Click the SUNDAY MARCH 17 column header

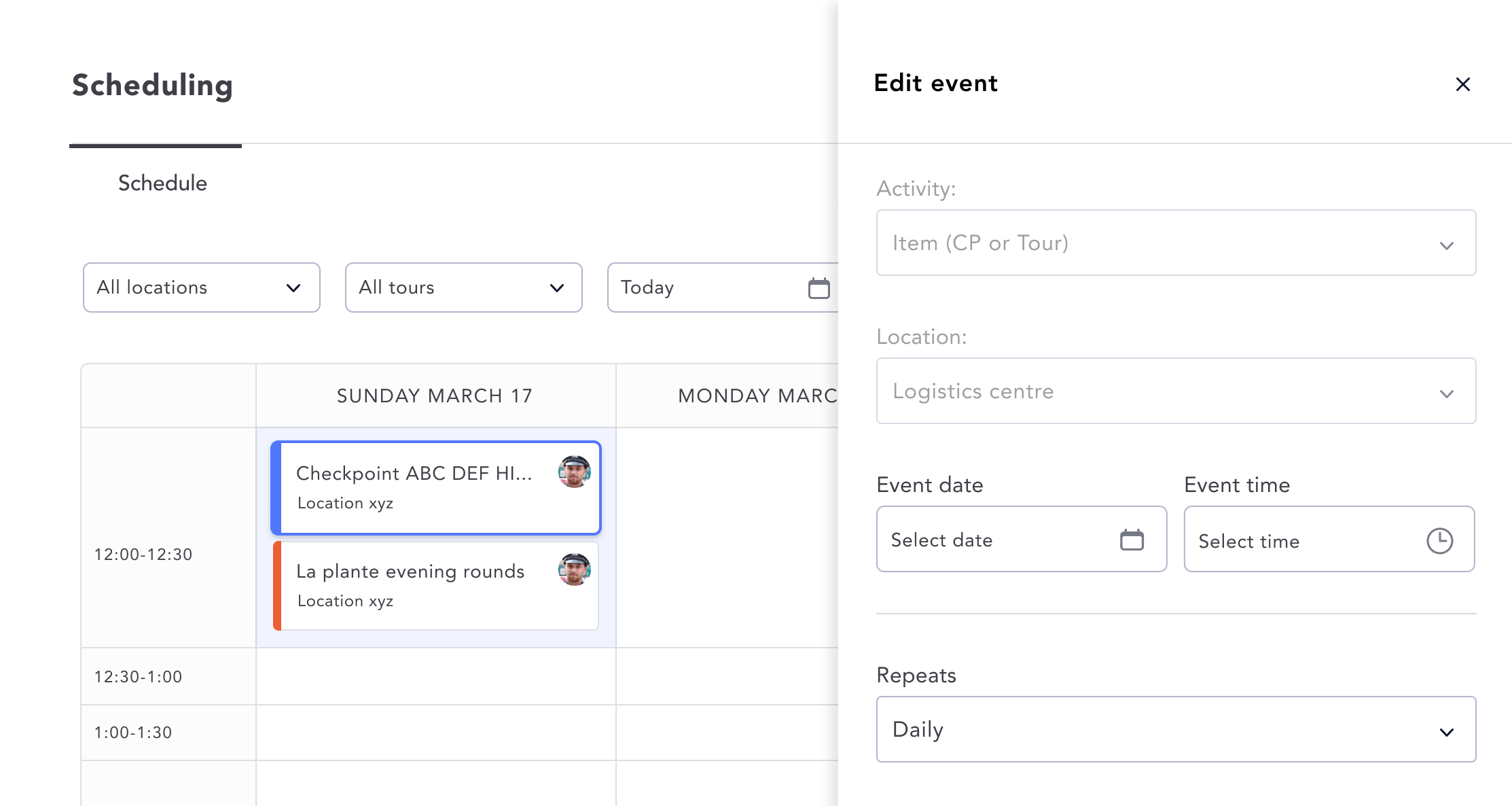coord(435,396)
